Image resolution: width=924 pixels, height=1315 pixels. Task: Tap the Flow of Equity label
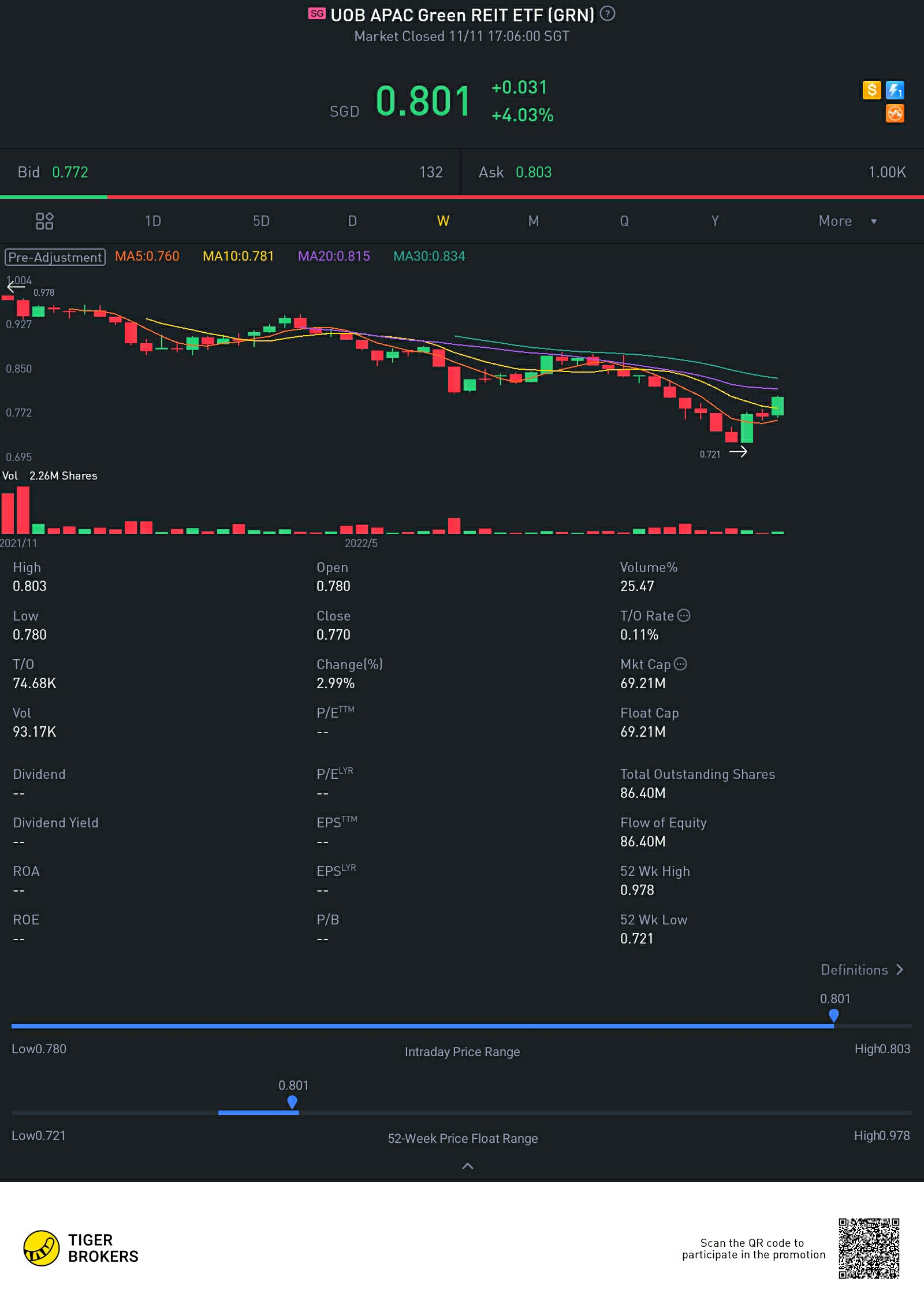pos(664,823)
